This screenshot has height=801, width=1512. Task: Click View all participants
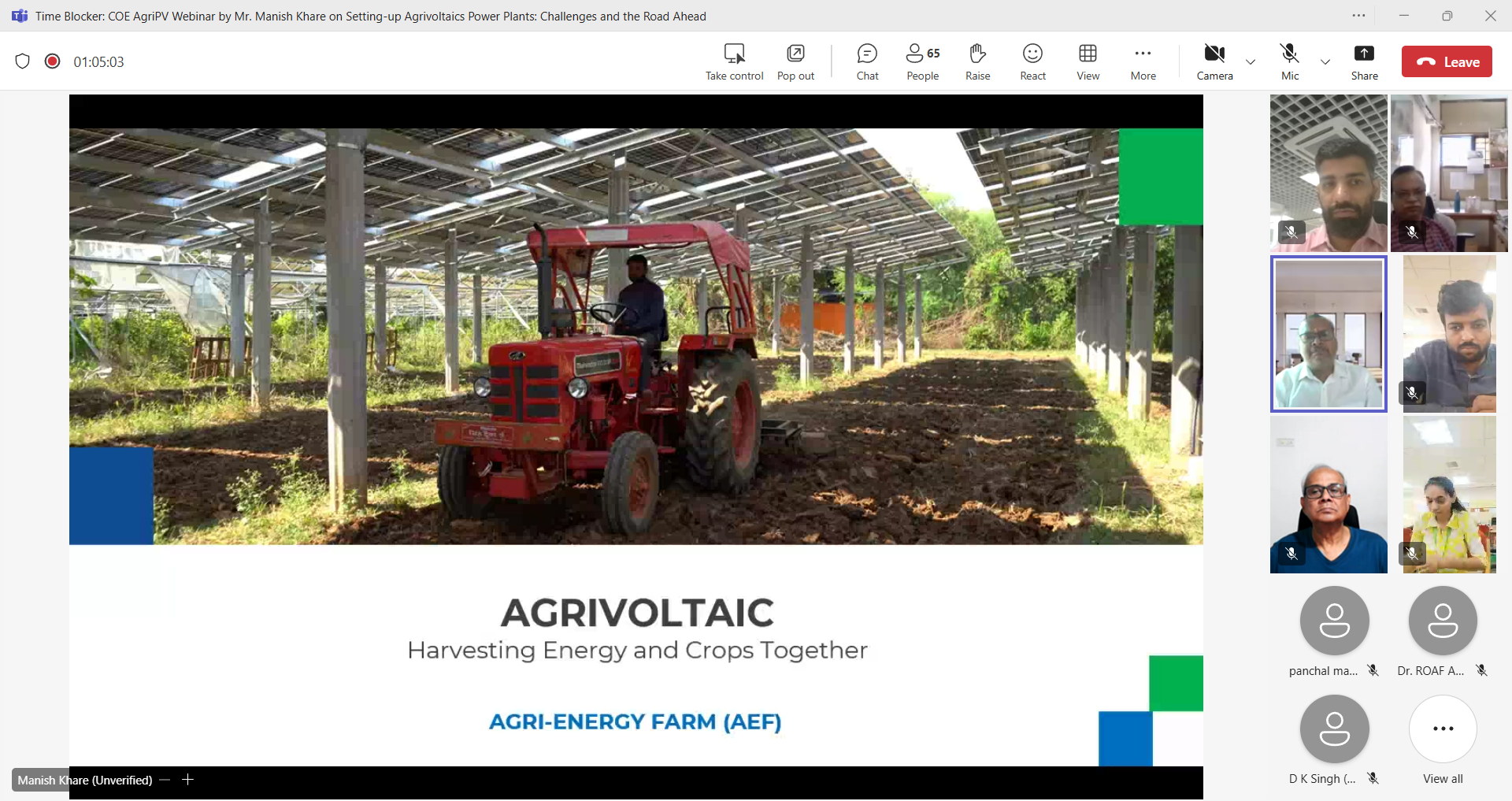pos(1443,738)
